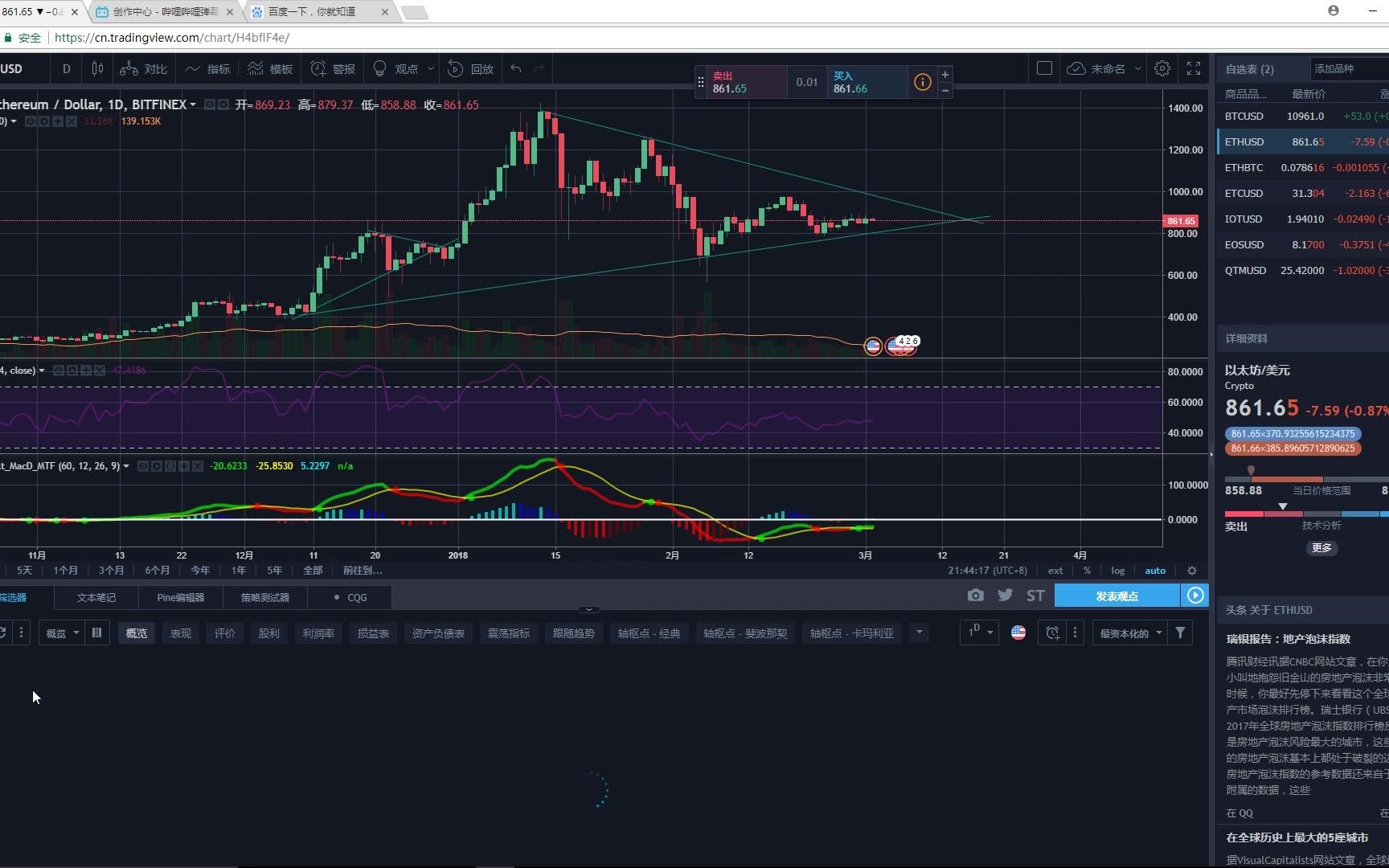Image resolution: width=1389 pixels, height=868 pixels.
Task: Set chart range to 全部
Action: [x=313, y=571]
